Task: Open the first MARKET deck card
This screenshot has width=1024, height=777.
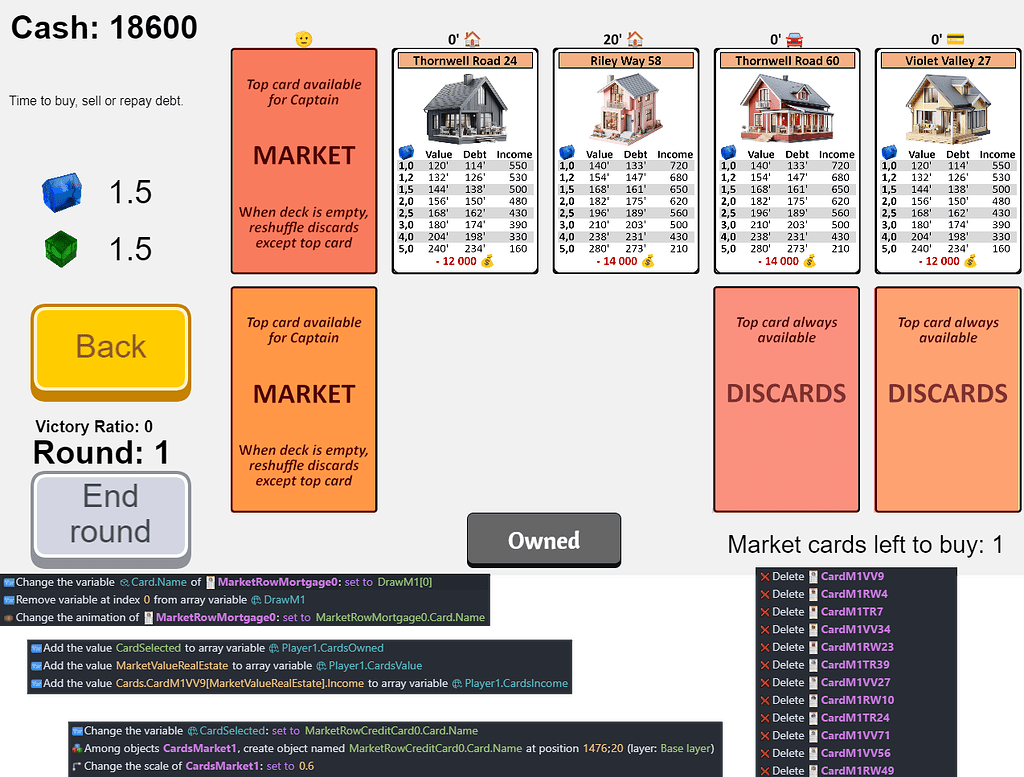Action: coord(303,155)
